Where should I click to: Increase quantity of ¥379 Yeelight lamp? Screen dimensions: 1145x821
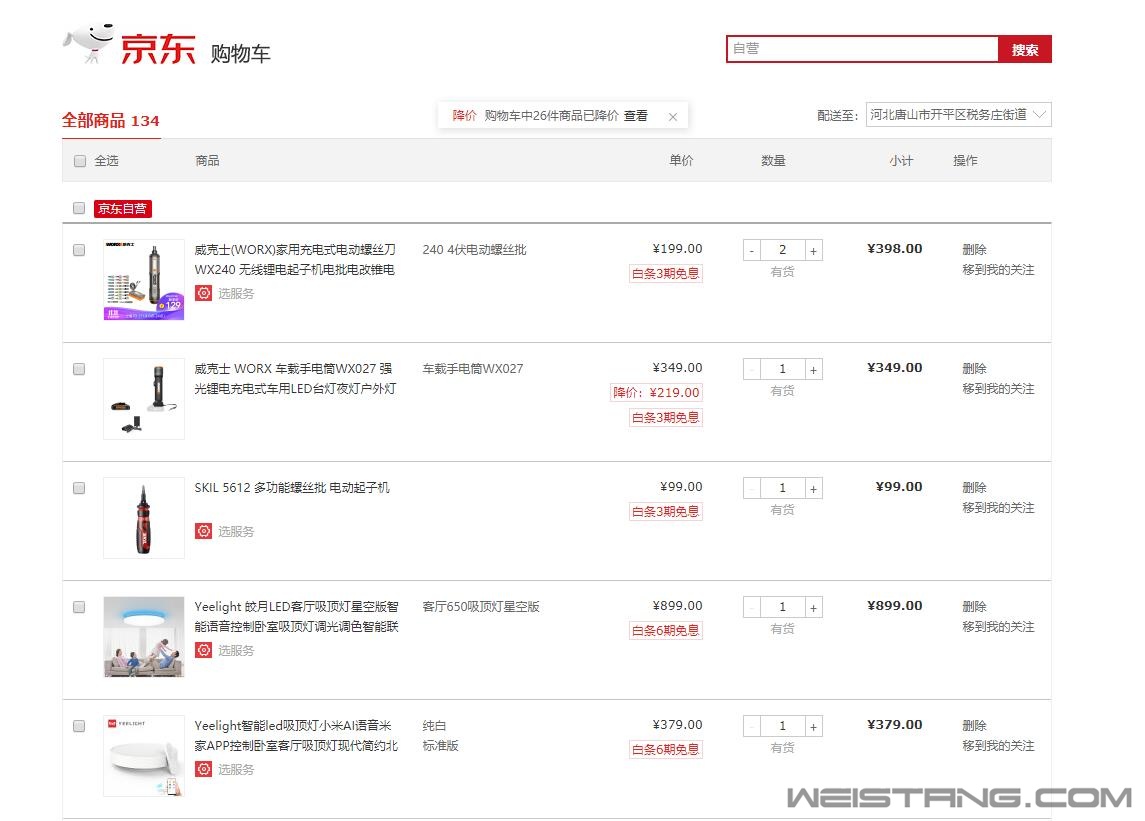(813, 727)
